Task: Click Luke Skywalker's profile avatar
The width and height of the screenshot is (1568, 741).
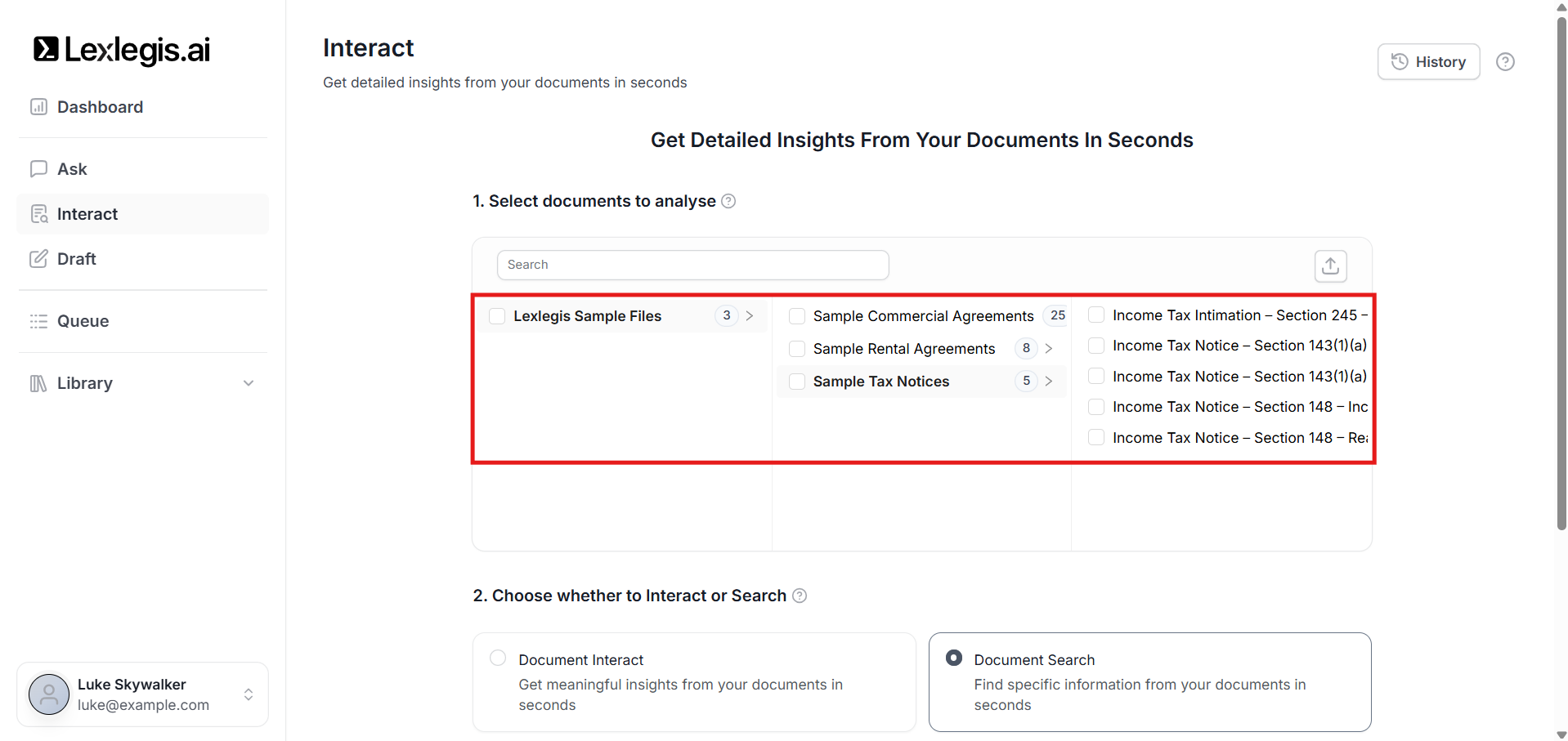Action: (x=49, y=694)
